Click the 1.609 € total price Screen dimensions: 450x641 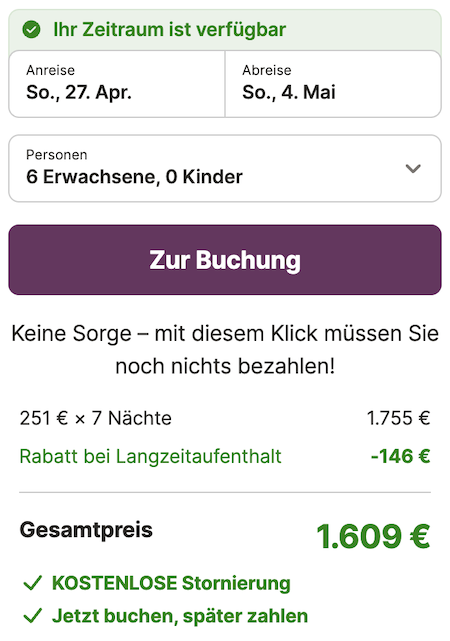(373, 536)
